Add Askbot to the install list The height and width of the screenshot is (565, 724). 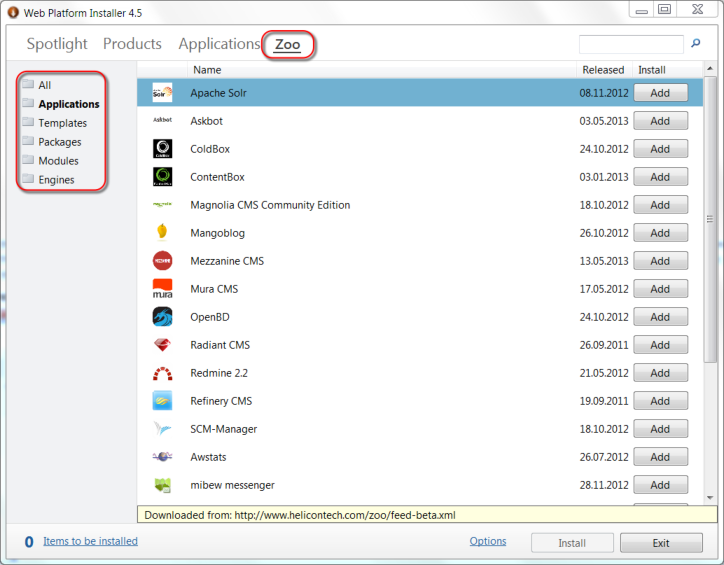pyautogui.click(x=660, y=121)
